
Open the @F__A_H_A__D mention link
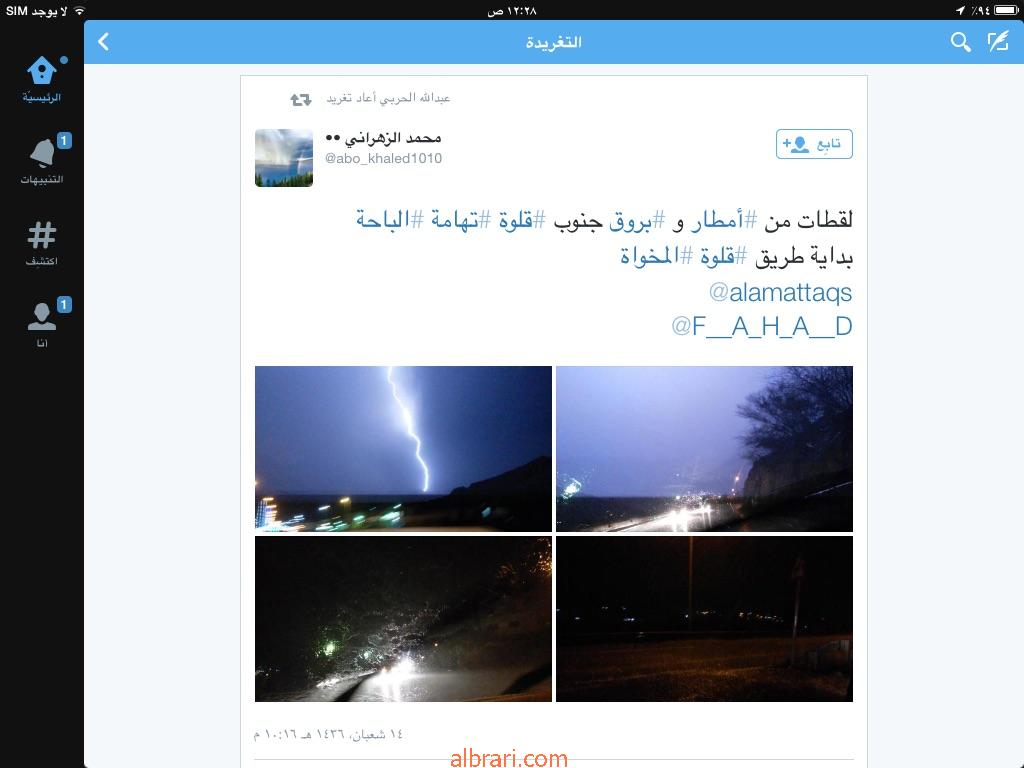[762, 326]
